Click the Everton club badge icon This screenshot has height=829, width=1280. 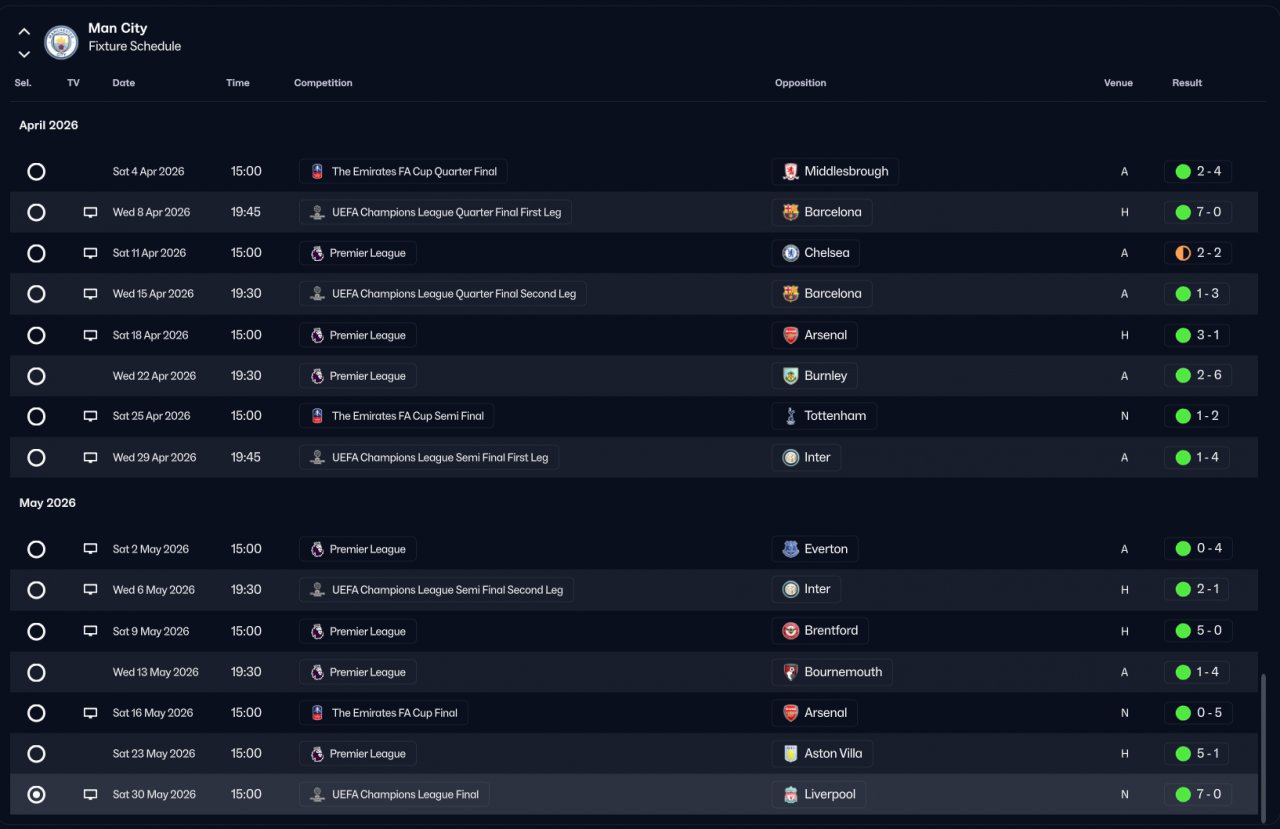(x=791, y=549)
